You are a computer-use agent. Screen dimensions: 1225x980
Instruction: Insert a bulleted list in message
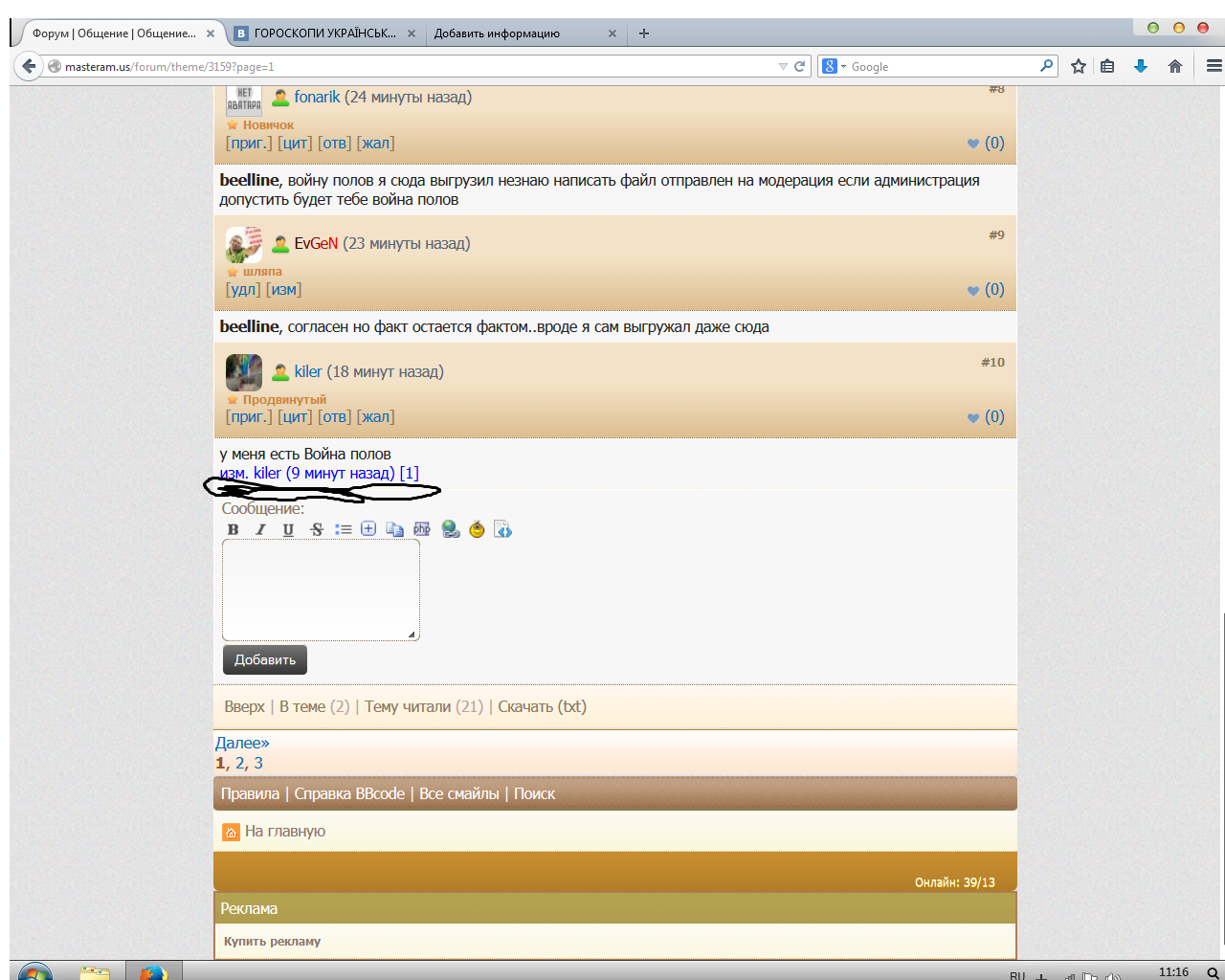point(343,529)
